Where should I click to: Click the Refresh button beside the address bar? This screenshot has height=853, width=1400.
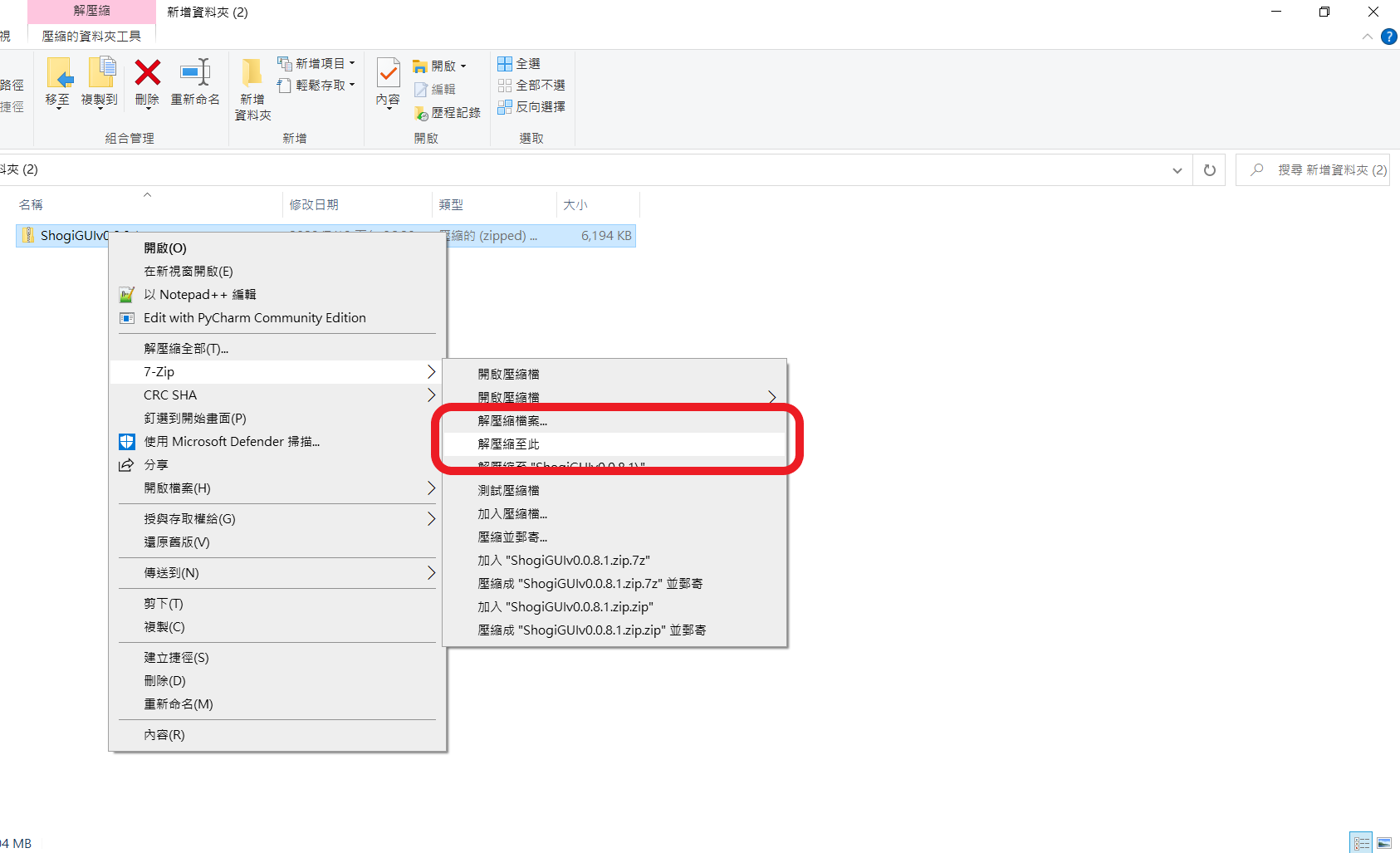(x=1209, y=170)
